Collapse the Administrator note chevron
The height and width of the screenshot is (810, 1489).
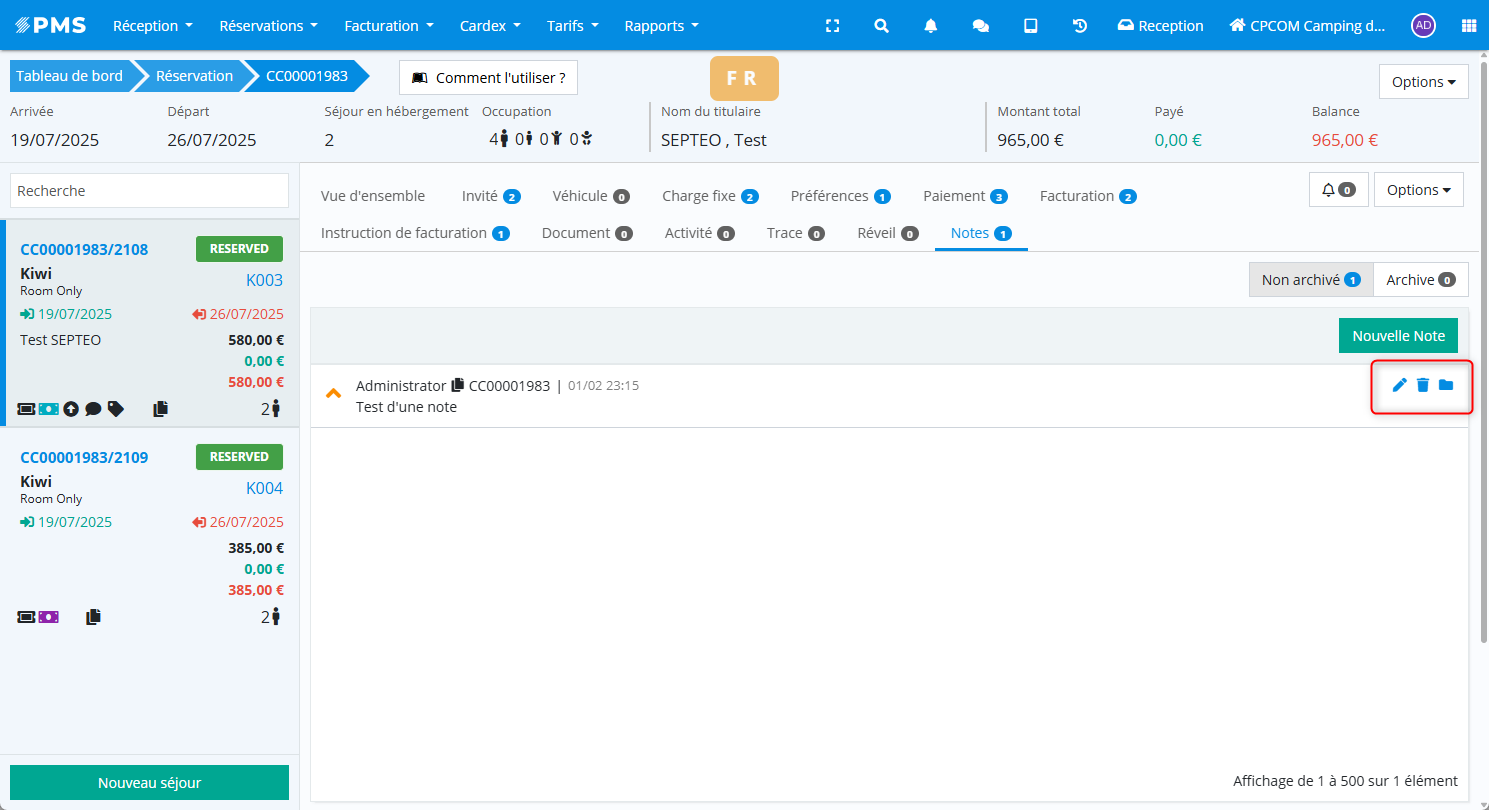[334, 393]
